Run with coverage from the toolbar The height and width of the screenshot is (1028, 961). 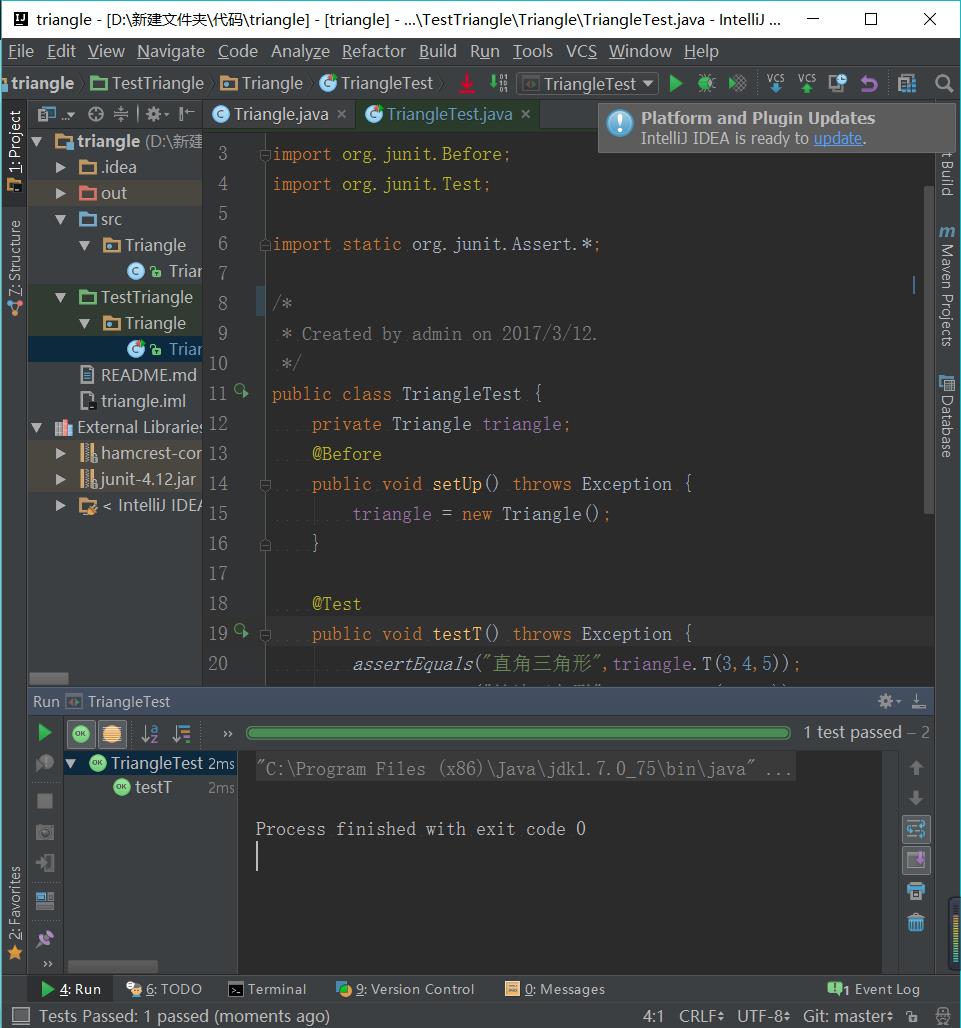[x=737, y=83]
